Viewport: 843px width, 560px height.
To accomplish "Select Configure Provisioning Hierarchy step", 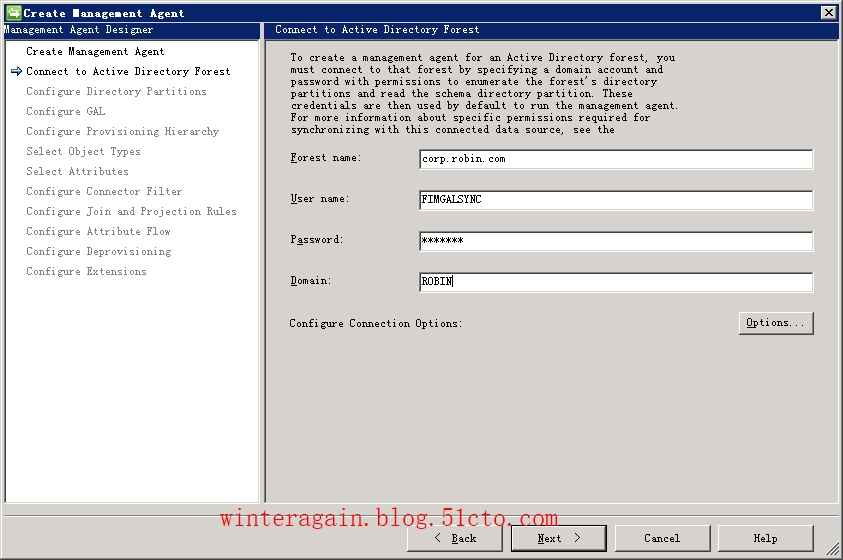I will pos(123,132).
